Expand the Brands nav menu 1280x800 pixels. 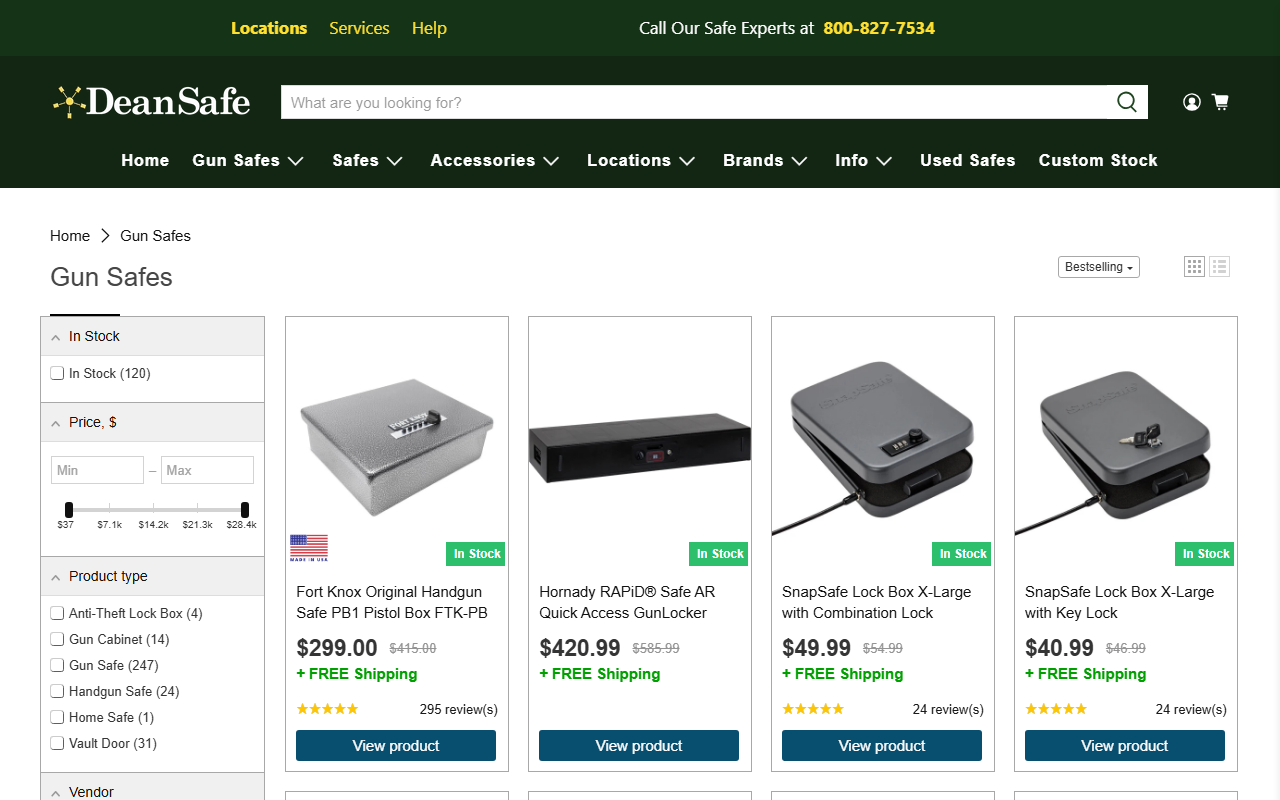(765, 160)
